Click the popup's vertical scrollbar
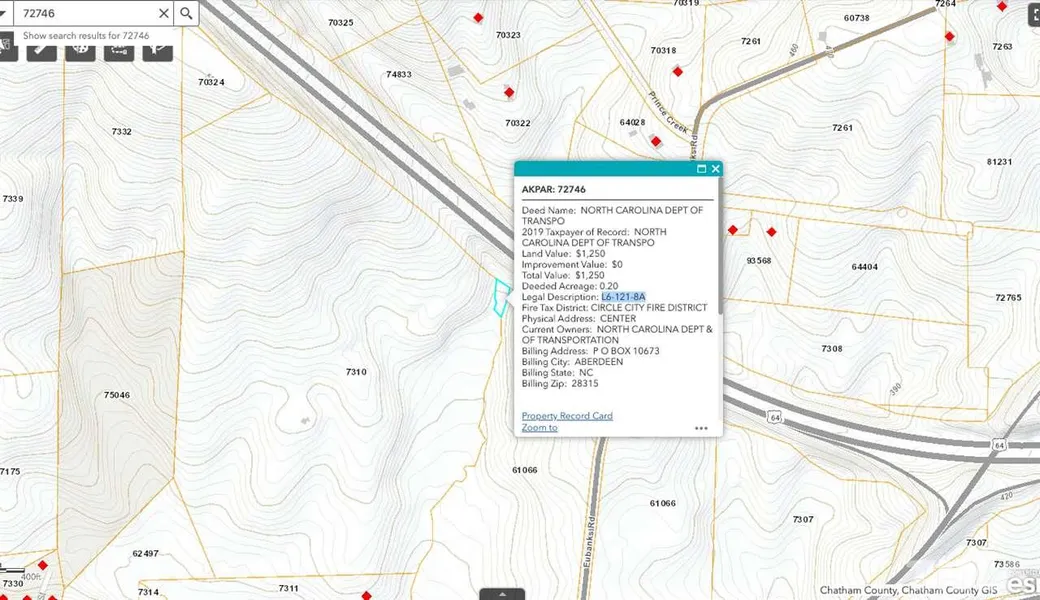This screenshot has width=1040, height=600. pos(719,250)
